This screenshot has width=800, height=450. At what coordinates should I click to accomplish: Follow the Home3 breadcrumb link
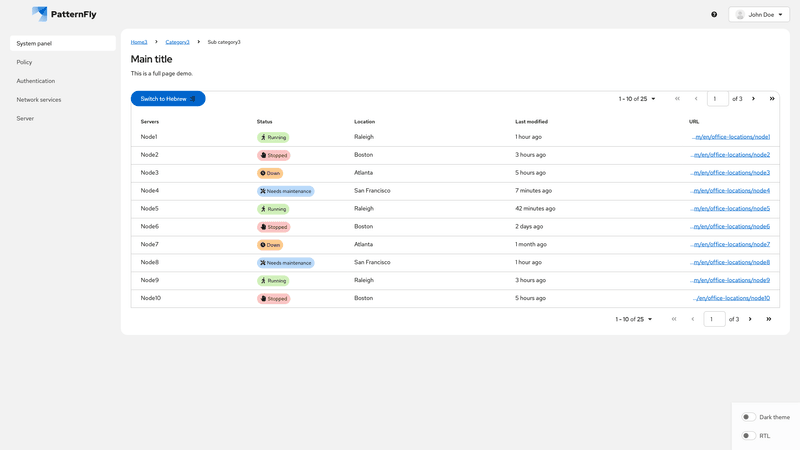click(139, 42)
